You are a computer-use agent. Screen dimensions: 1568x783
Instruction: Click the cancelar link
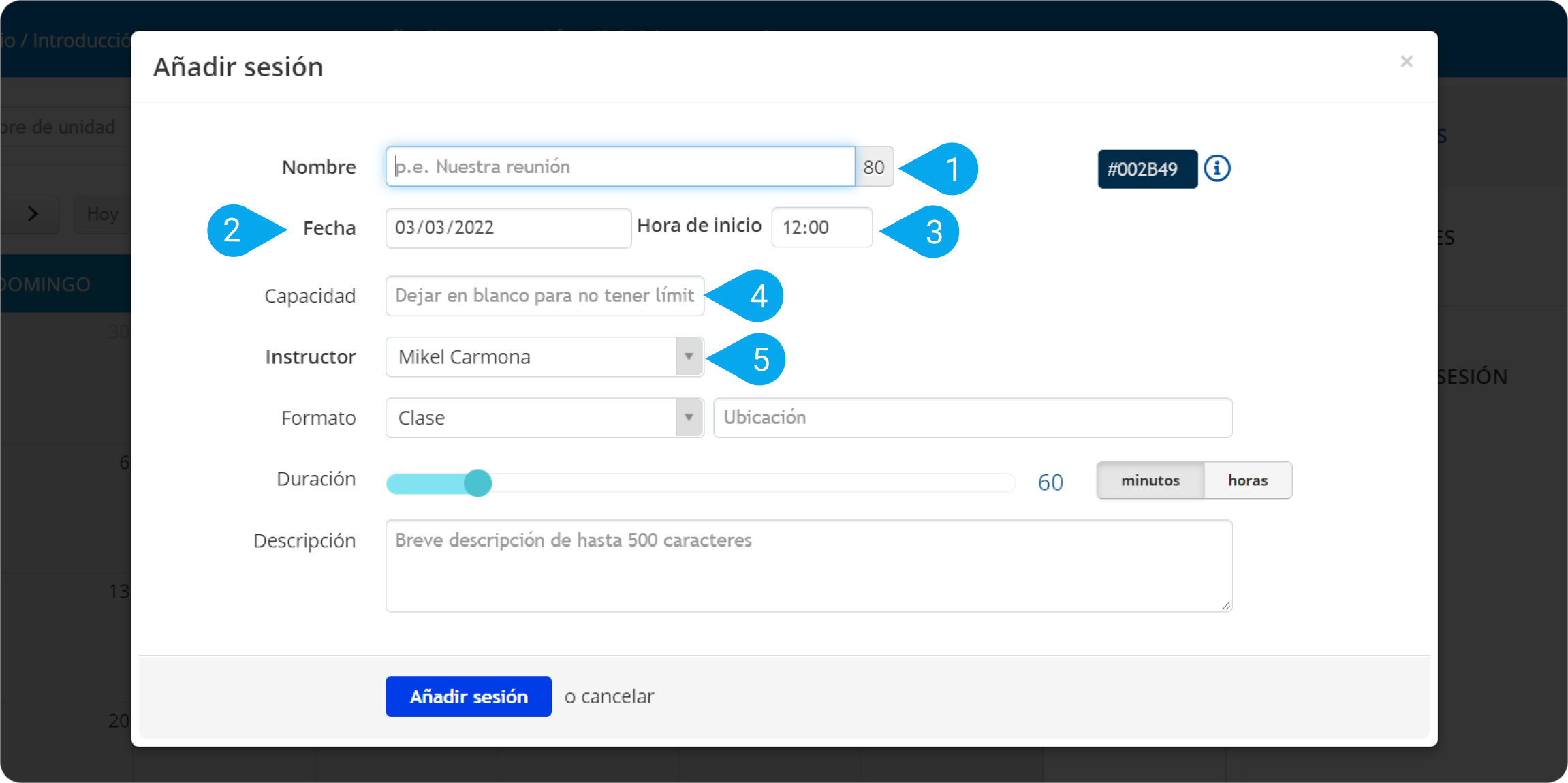[x=617, y=696]
